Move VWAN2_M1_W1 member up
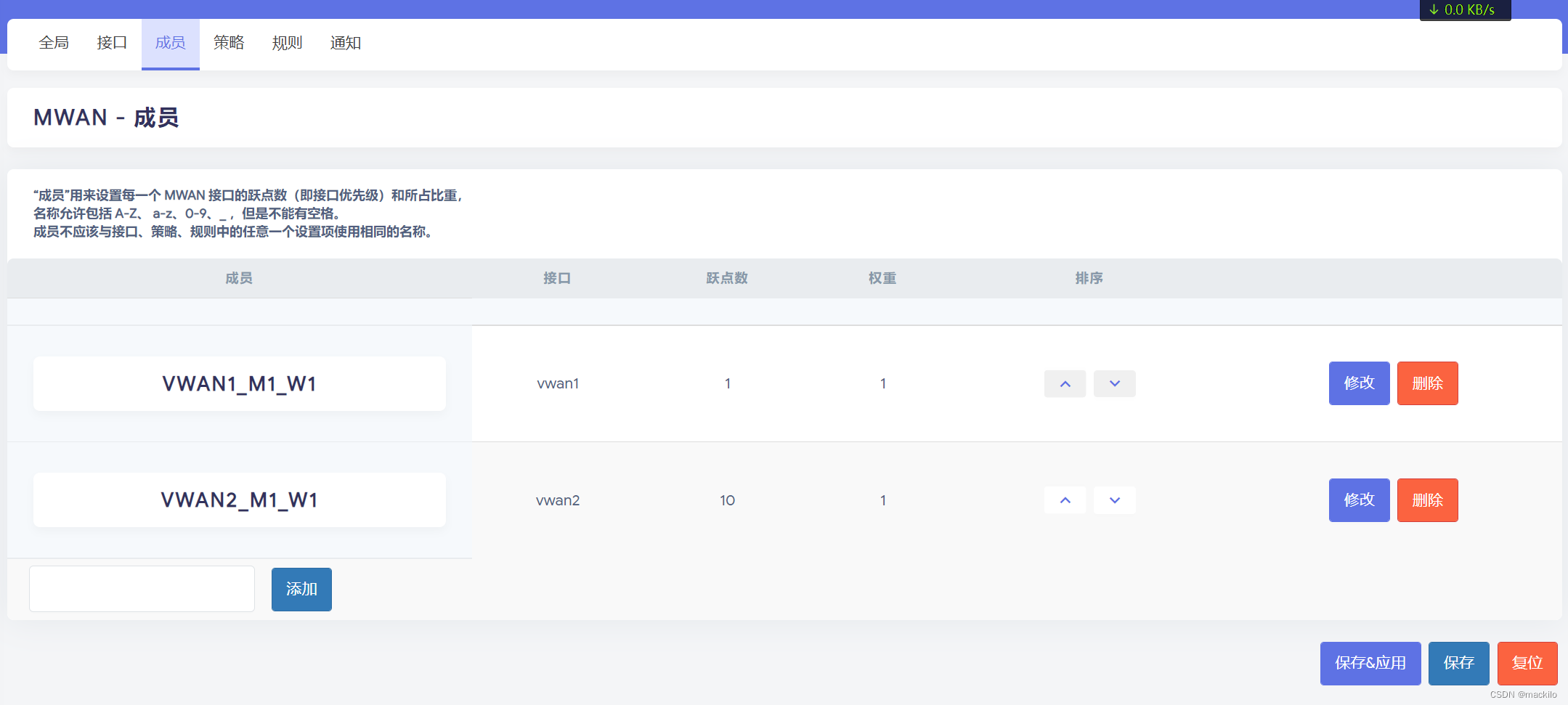Screen dimensions: 1568x705 tap(1065, 500)
